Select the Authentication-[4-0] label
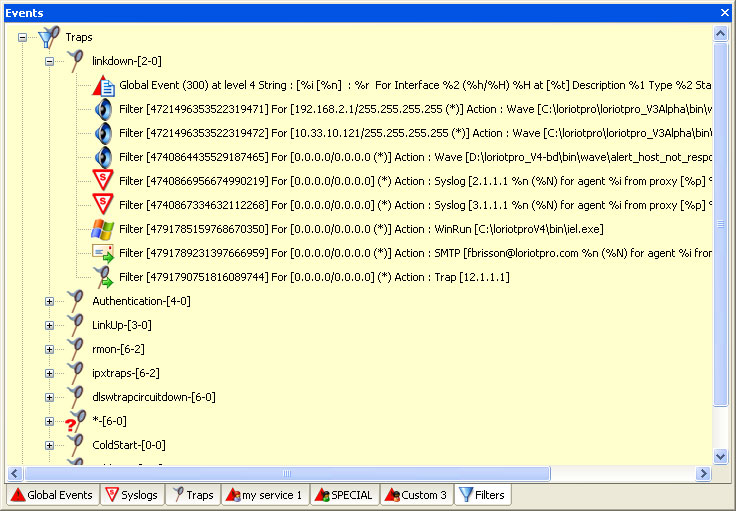736x511 pixels. 141,301
